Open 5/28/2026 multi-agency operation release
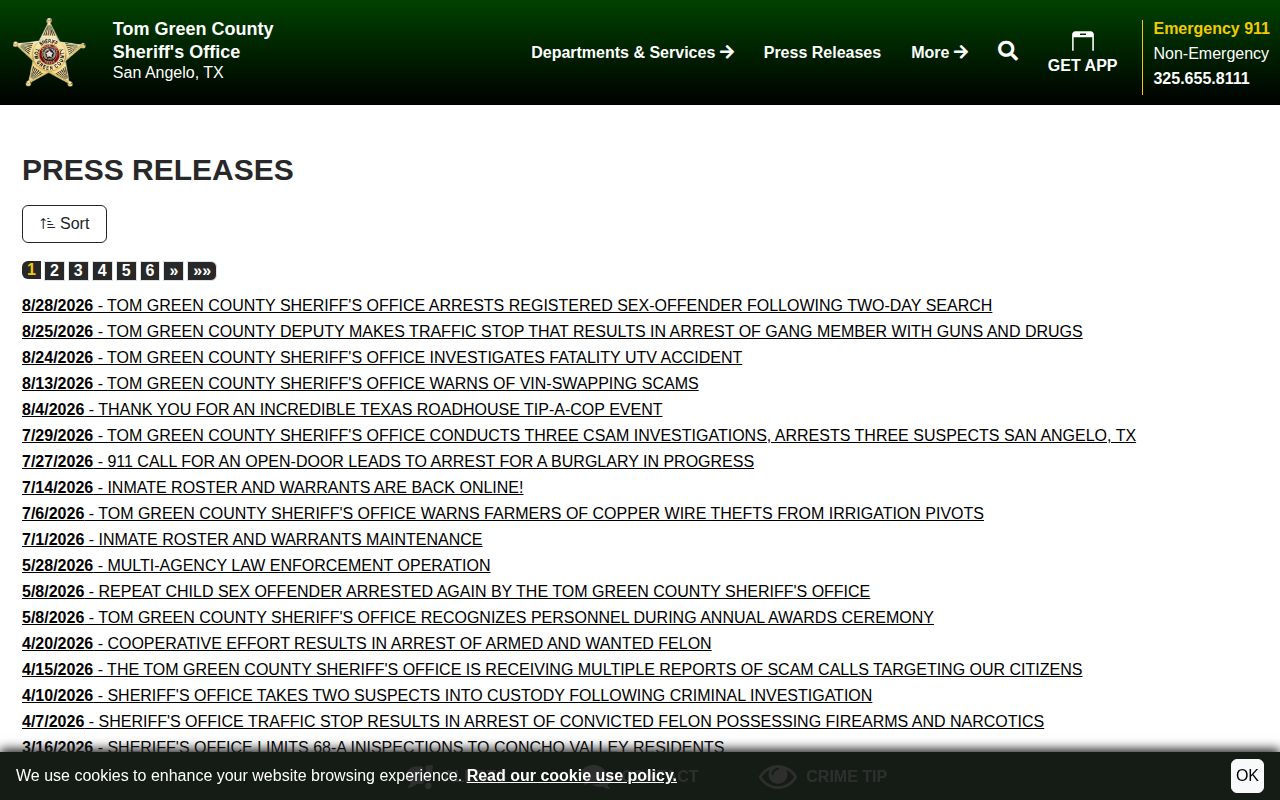Viewport: 1280px width, 800px height. (x=256, y=565)
